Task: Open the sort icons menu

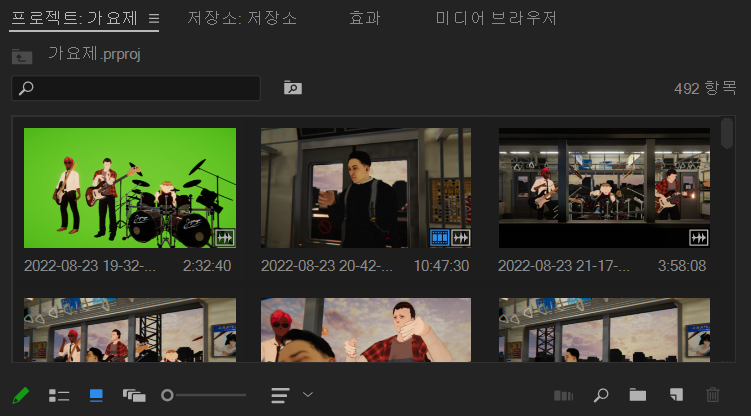Action: pos(280,395)
